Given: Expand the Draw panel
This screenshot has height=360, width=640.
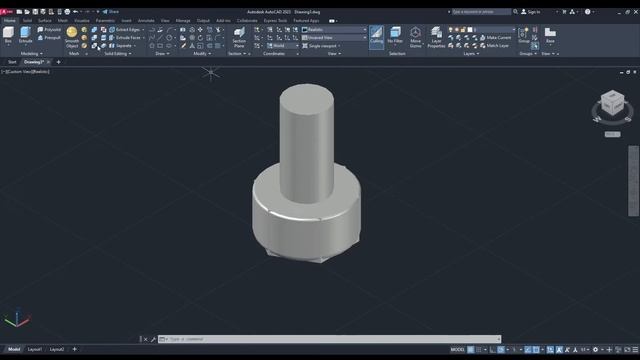Looking at the screenshot, I should pos(162,53).
